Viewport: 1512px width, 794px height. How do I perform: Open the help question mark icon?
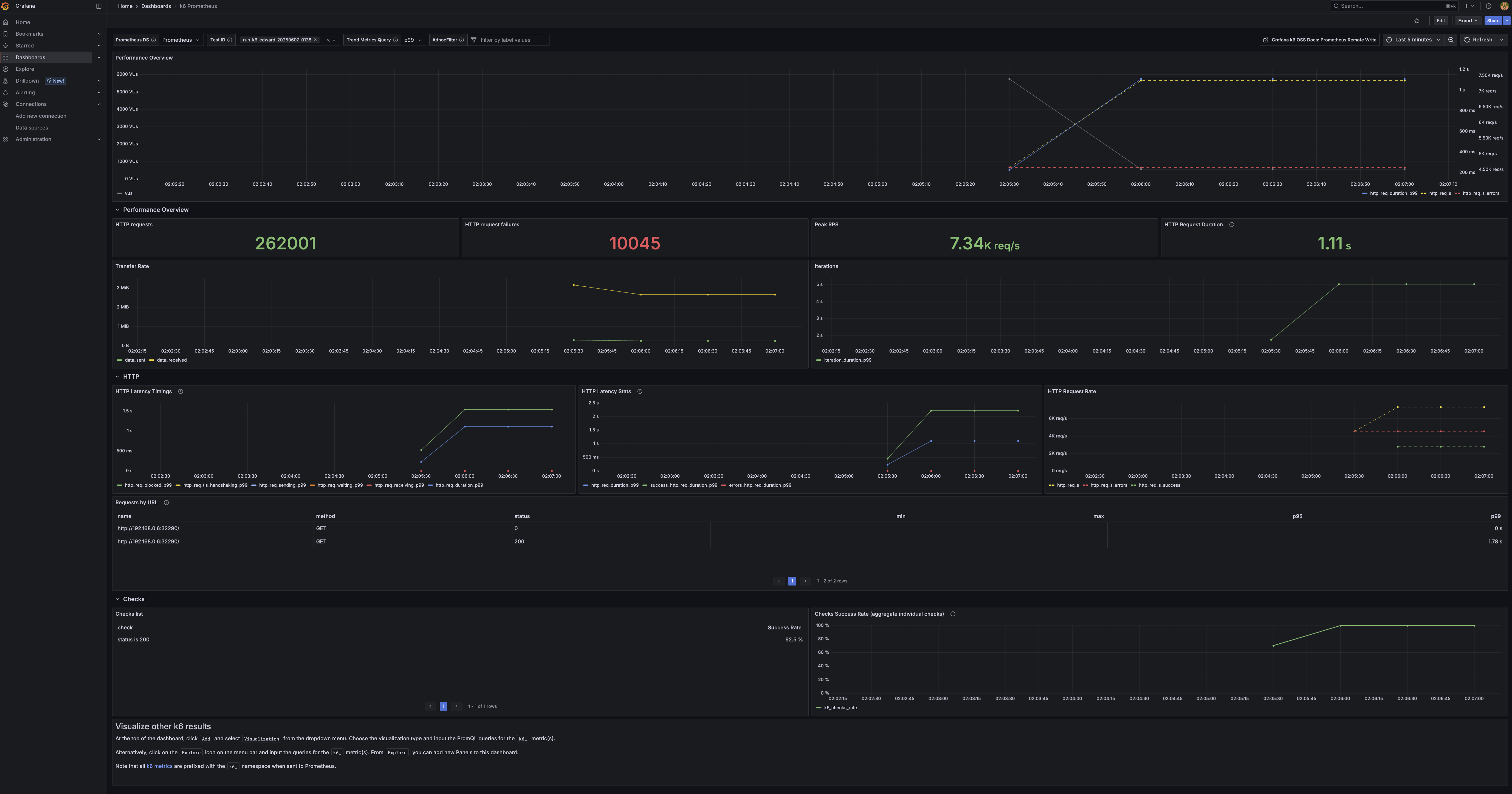1488,6
